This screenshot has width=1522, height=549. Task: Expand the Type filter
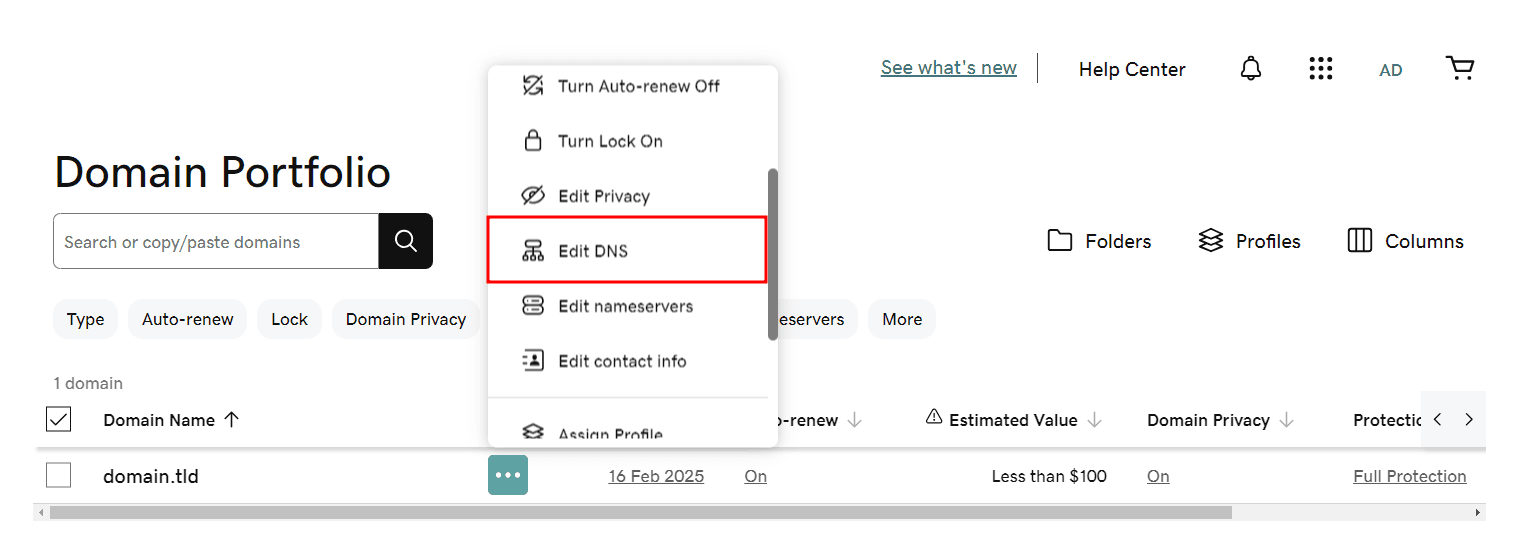85,320
